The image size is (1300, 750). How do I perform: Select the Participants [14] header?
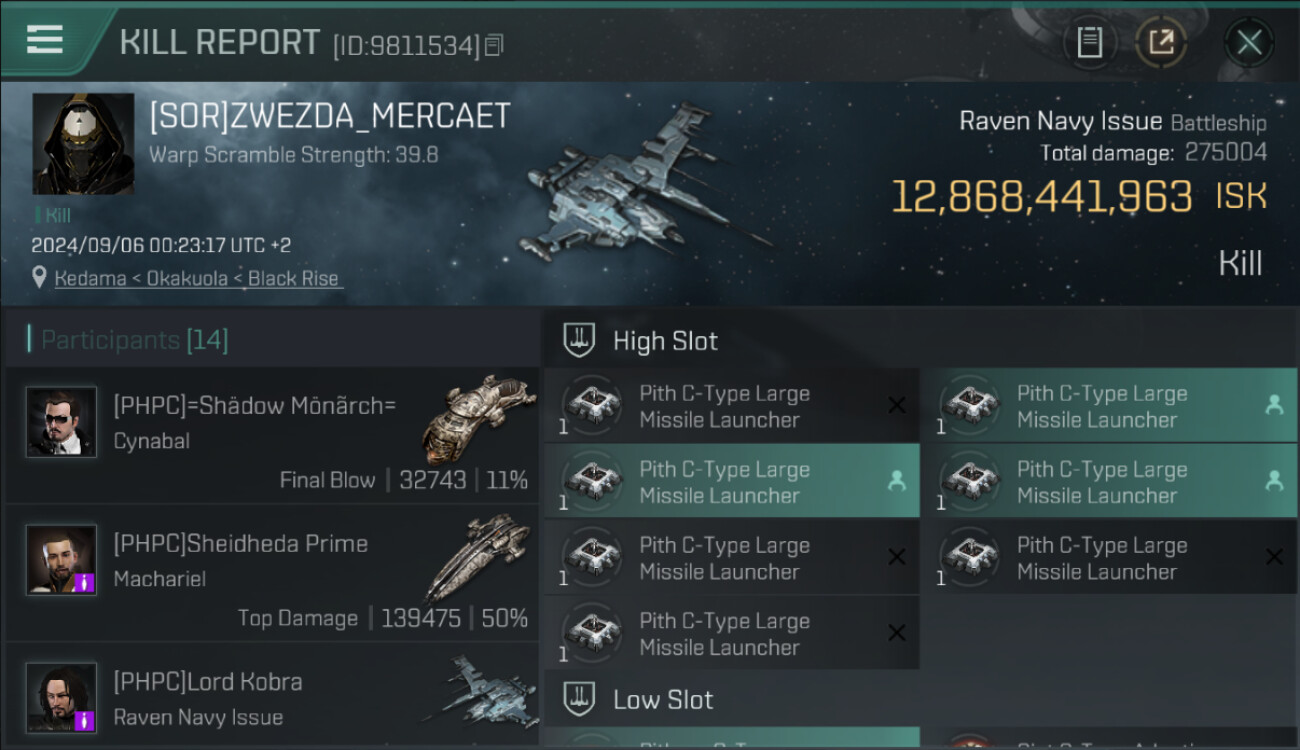[134, 340]
